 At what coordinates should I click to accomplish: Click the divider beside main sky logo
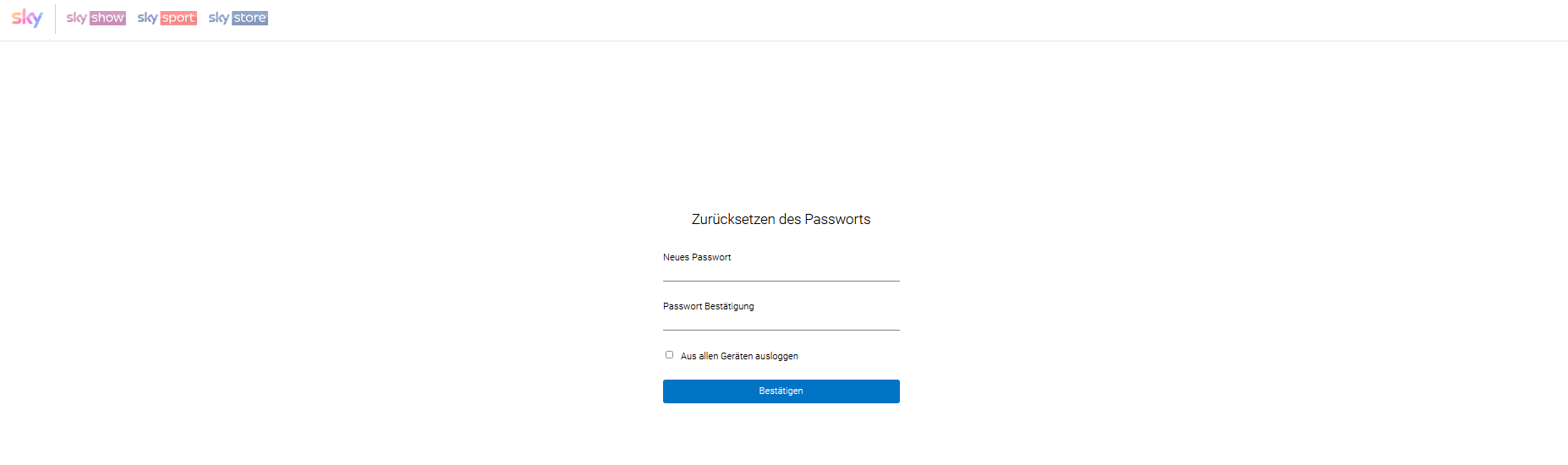click(x=55, y=19)
